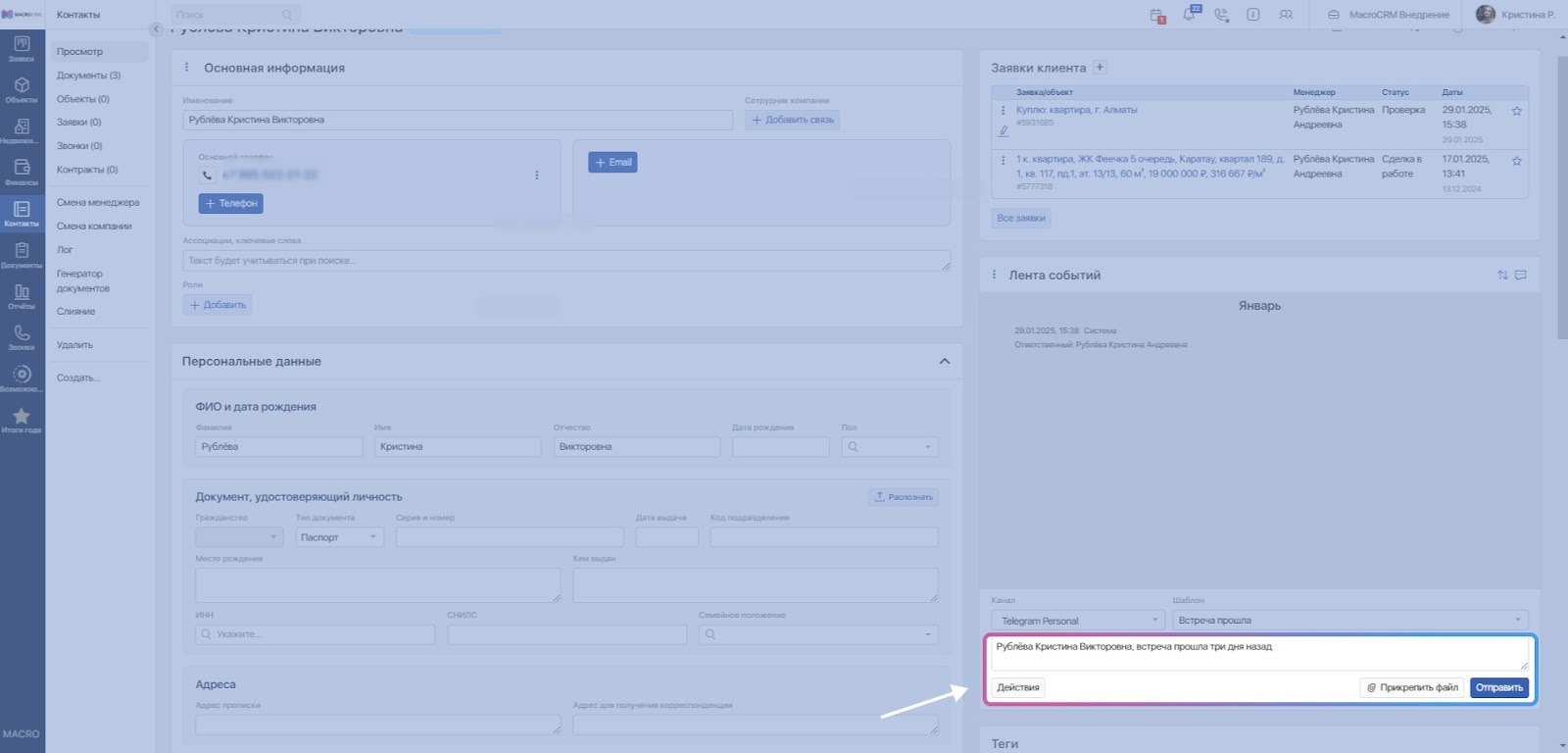This screenshot has height=753, width=1568.
Task: Open the Отчёты sidebar icon
Action: pyautogui.click(x=22, y=296)
